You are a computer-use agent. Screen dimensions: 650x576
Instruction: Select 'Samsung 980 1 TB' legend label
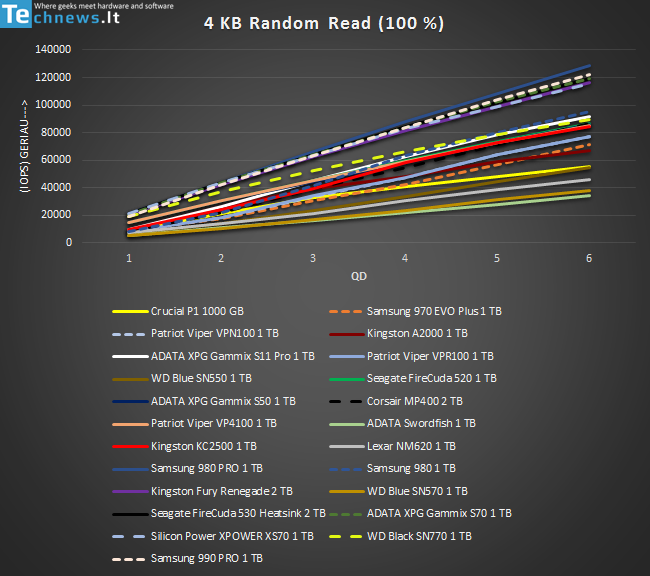coord(411,469)
